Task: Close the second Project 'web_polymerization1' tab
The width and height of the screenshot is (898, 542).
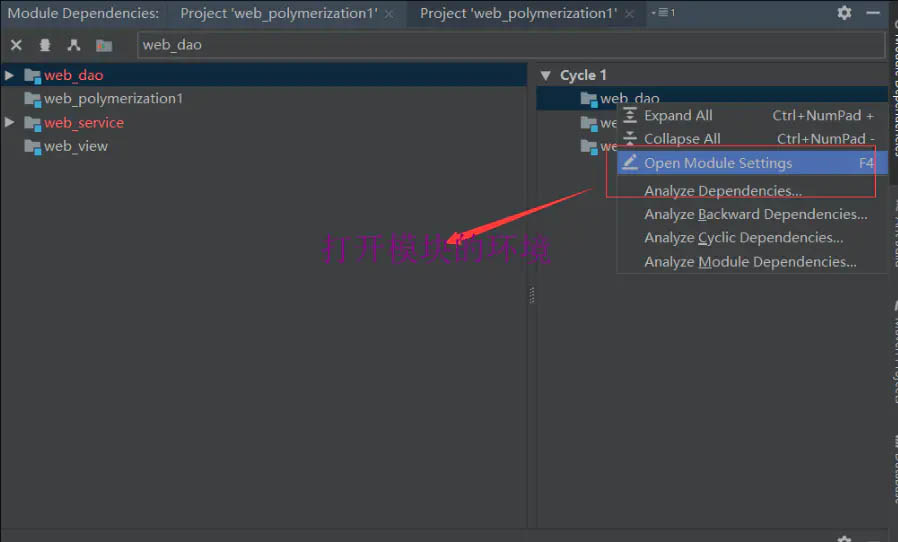Action: pyautogui.click(x=629, y=14)
